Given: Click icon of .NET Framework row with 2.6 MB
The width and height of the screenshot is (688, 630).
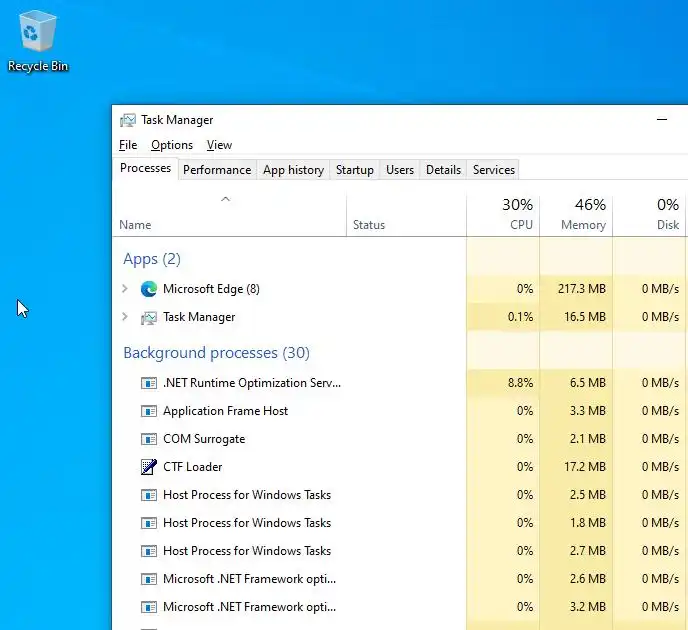Looking at the screenshot, I should [149, 579].
